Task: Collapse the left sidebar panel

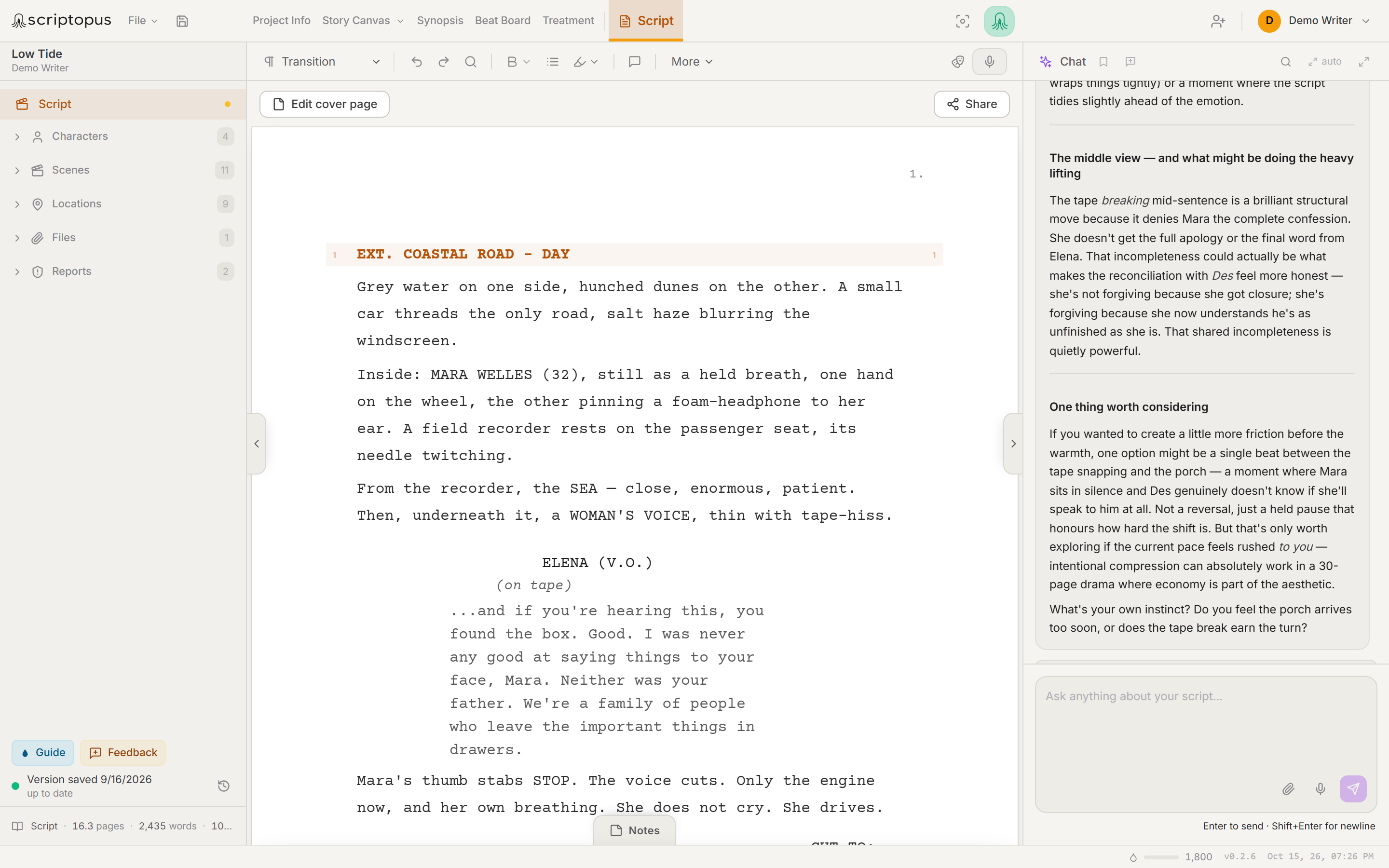Action: pyautogui.click(x=257, y=443)
